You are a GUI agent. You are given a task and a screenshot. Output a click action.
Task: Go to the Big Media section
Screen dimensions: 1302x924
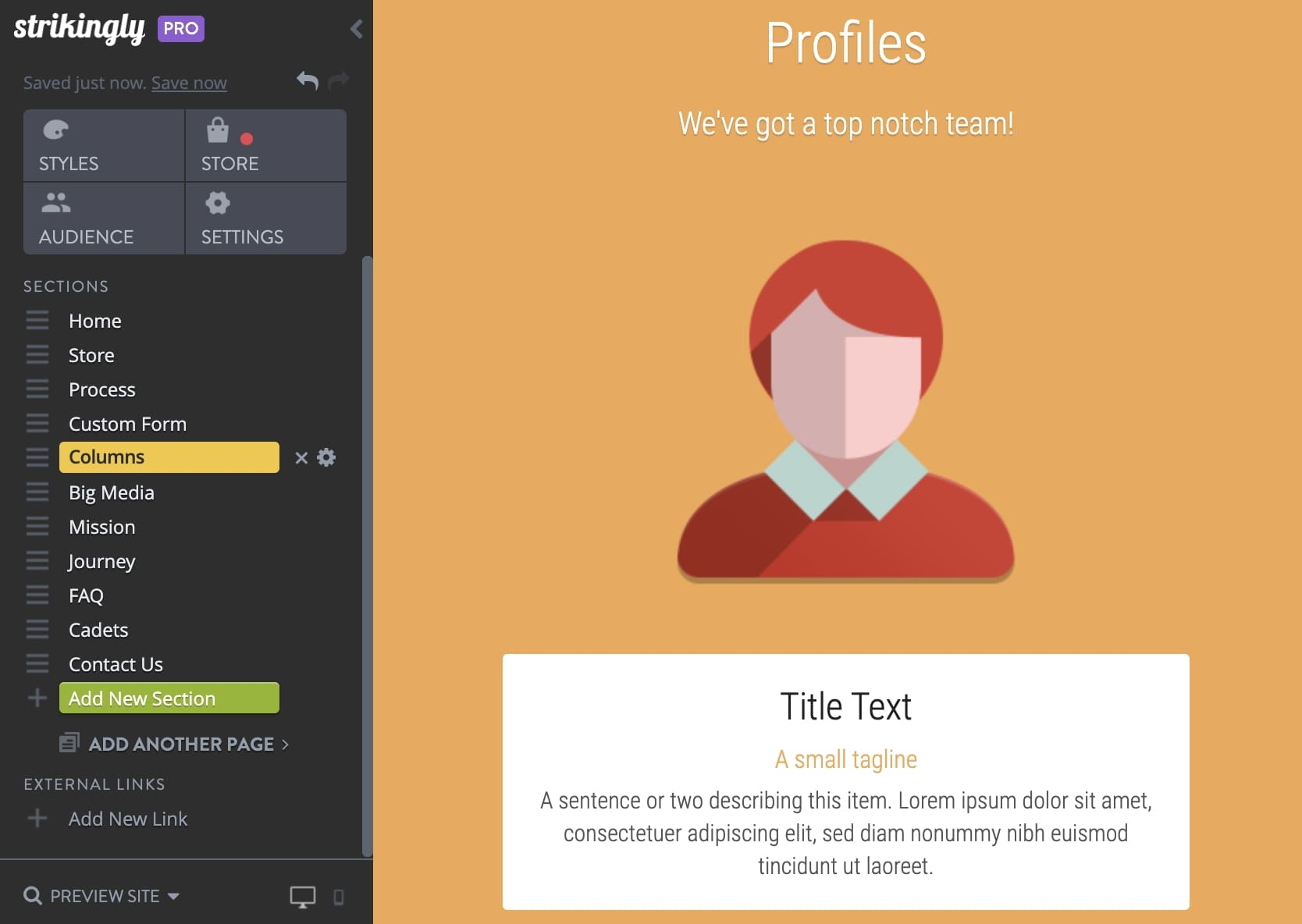point(112,492)
